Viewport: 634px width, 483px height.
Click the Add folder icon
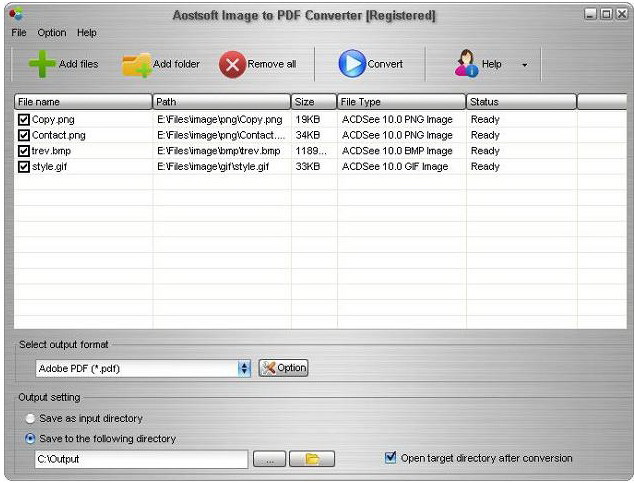pyautogui.click(x=137, y=65)
